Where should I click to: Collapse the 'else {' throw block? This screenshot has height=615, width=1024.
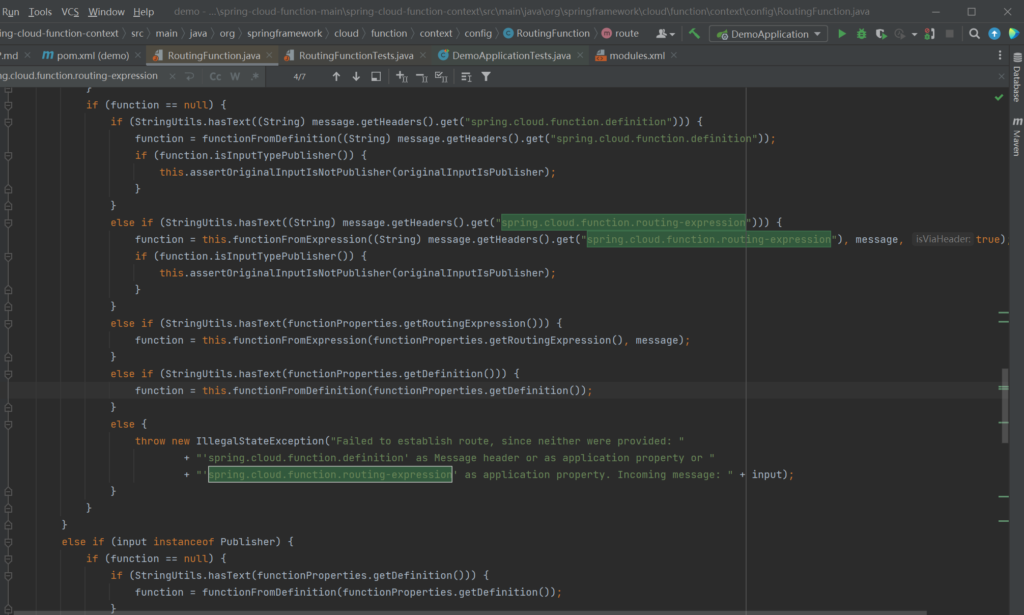8,424
